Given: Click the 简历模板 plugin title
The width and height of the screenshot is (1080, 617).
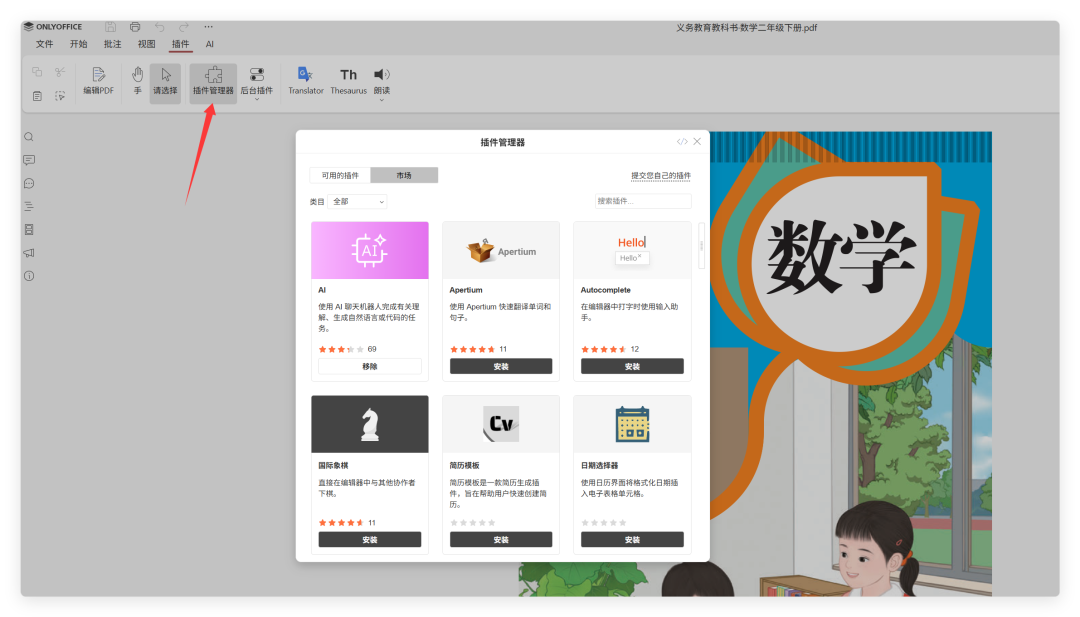Looking at the screenshot, I should (464, 466).
